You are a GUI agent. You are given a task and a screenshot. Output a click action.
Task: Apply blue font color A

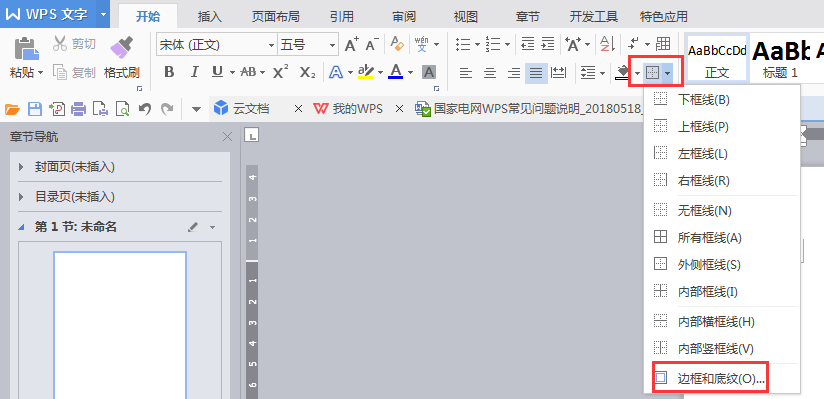click(396, 72)
